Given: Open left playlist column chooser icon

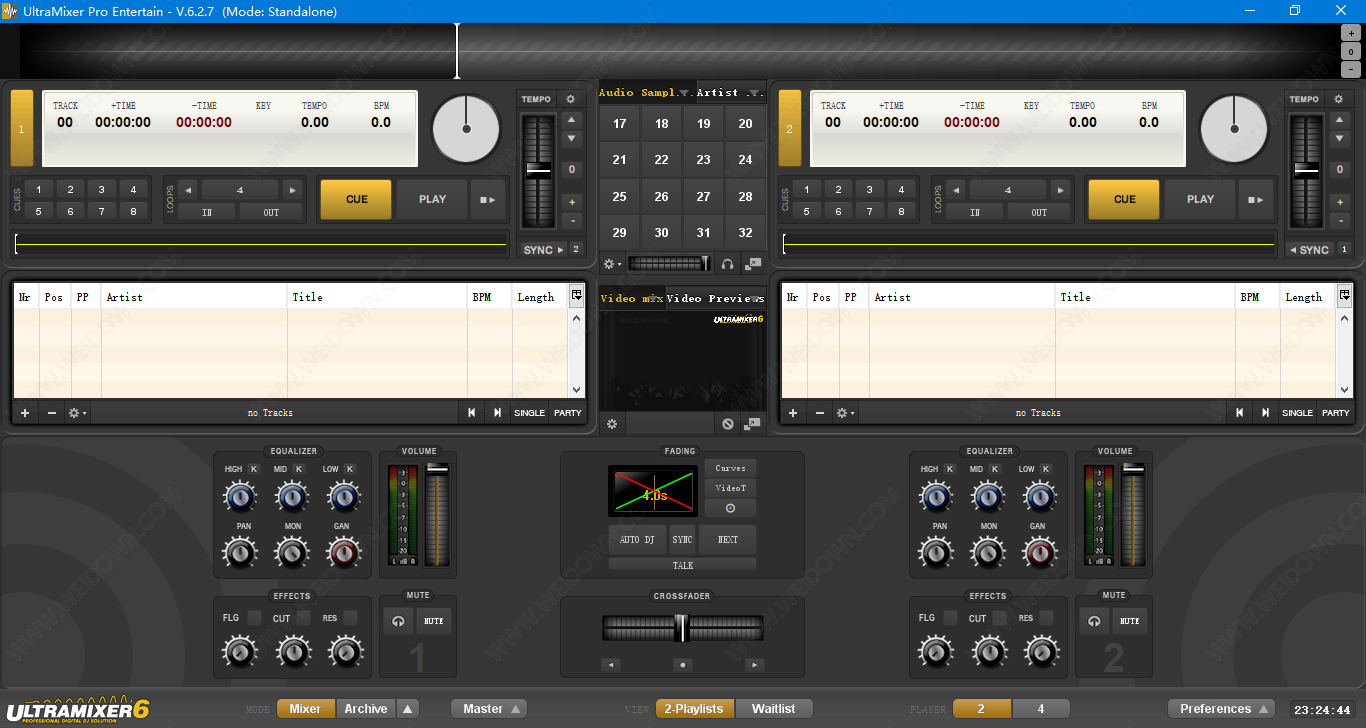Looking at the screenshot, I should click(x=577, y=295).
